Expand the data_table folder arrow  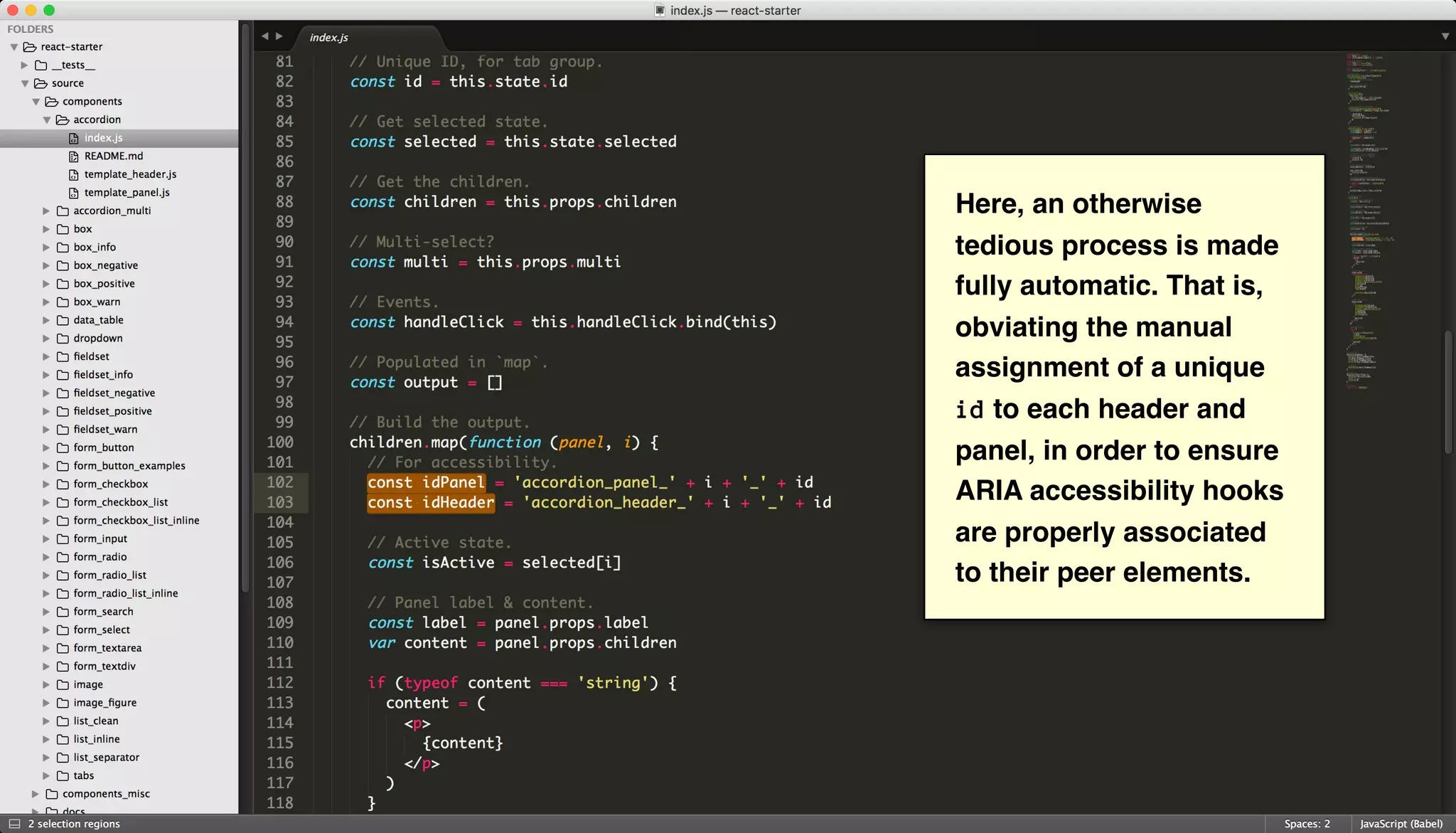[46, 320]
